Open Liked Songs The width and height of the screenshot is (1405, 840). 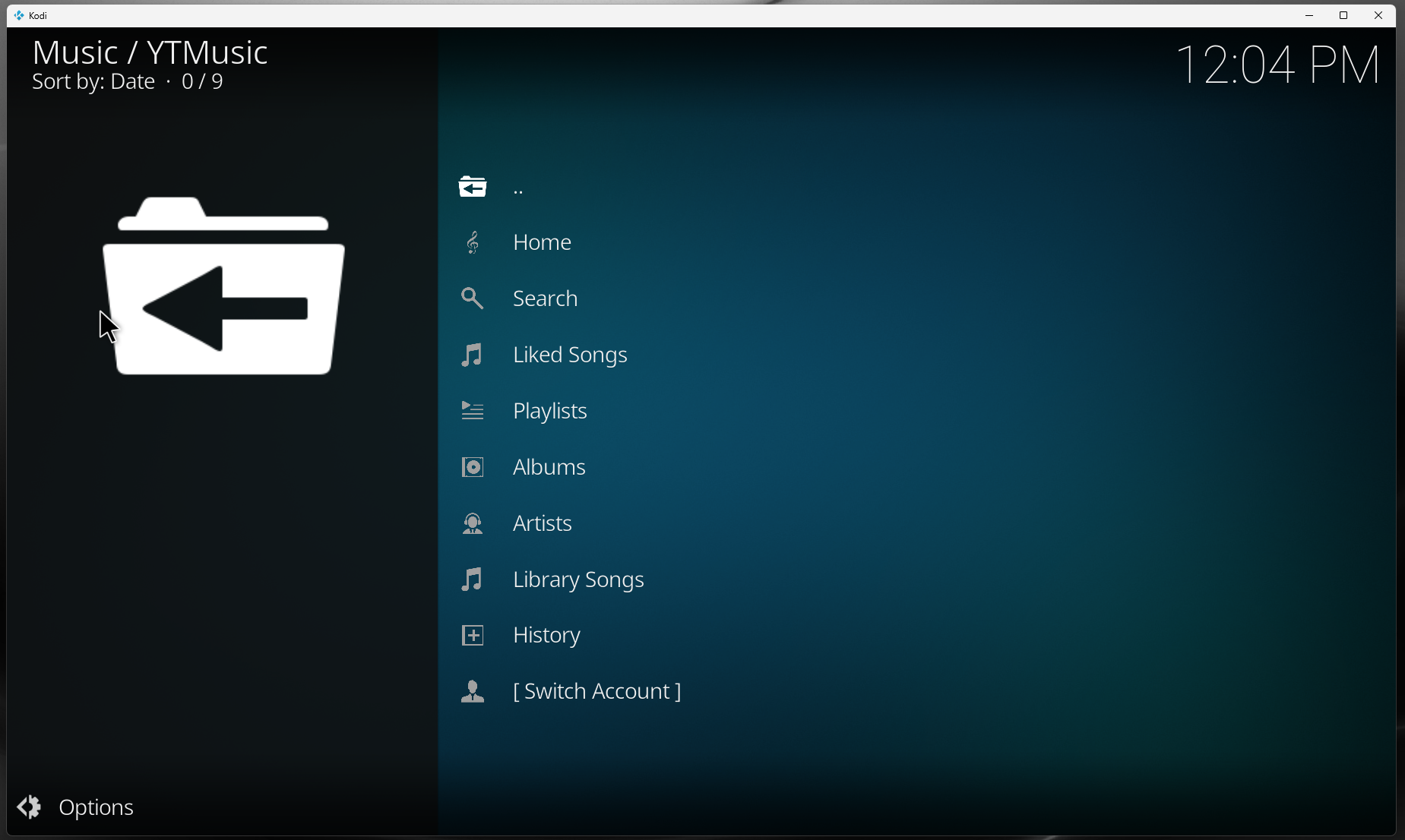571,355
